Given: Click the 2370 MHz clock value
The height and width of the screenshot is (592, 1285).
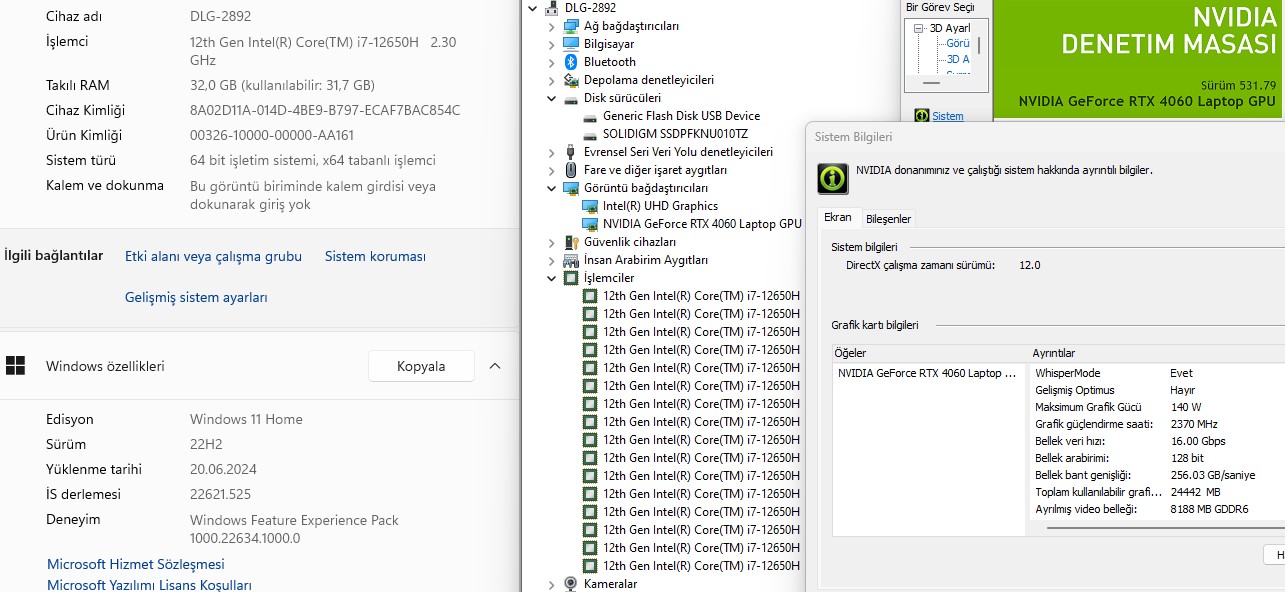Looking at the screenshot, I should click(1193, 424).
